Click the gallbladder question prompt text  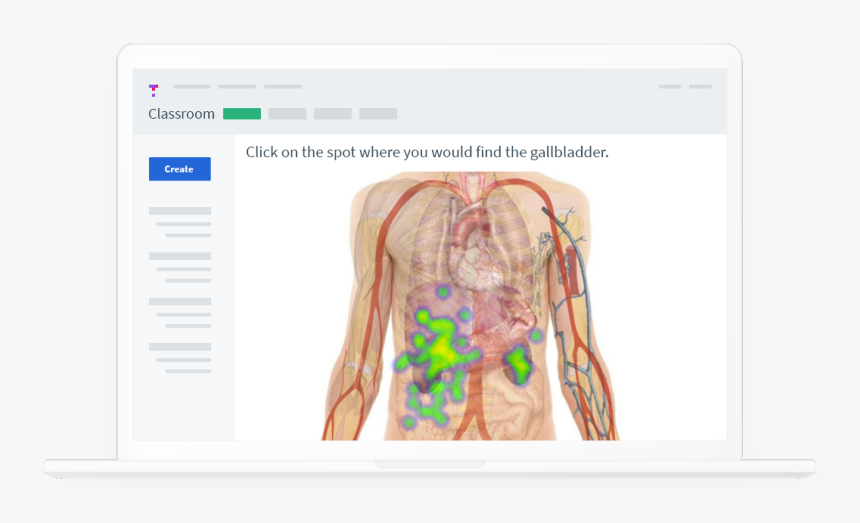click(427, 153)
